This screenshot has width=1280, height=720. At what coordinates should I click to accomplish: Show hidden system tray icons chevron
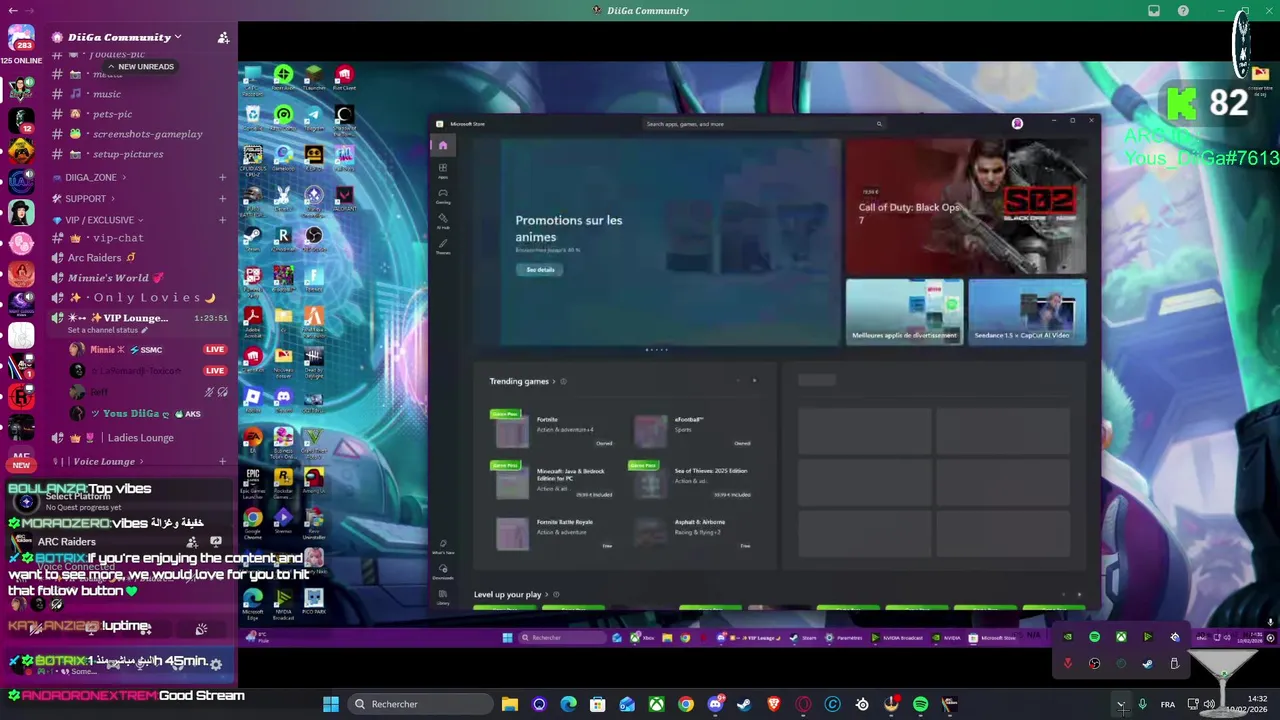1120,704
